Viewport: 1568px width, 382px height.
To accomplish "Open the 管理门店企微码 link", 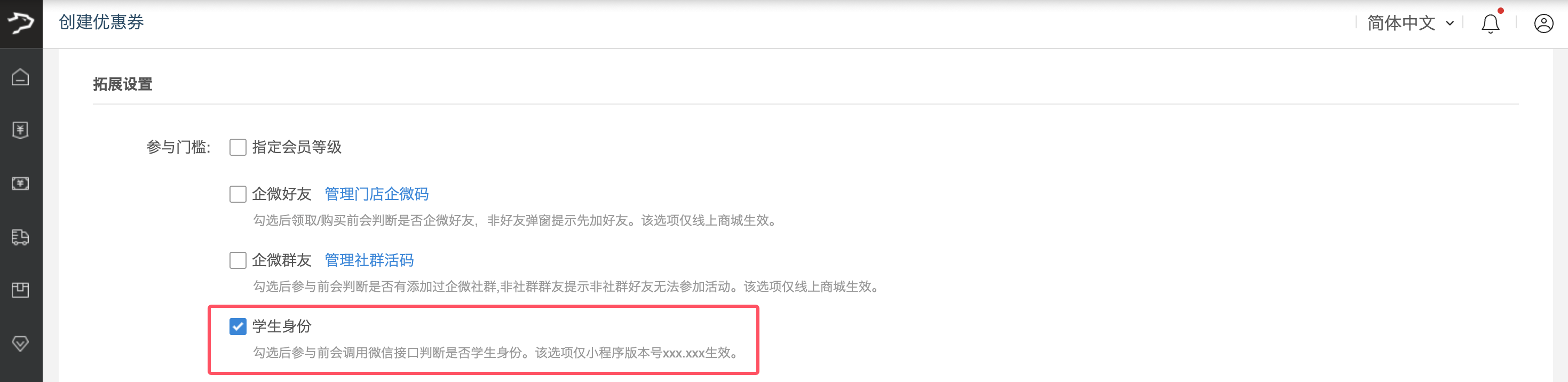I will (x=376, y=194).
